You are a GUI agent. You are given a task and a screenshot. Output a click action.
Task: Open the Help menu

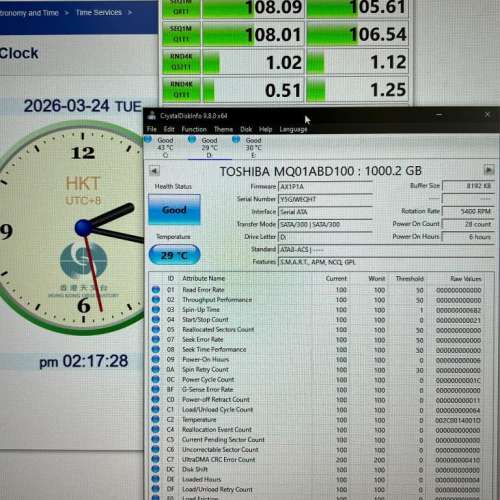click(x=266, y=129)
